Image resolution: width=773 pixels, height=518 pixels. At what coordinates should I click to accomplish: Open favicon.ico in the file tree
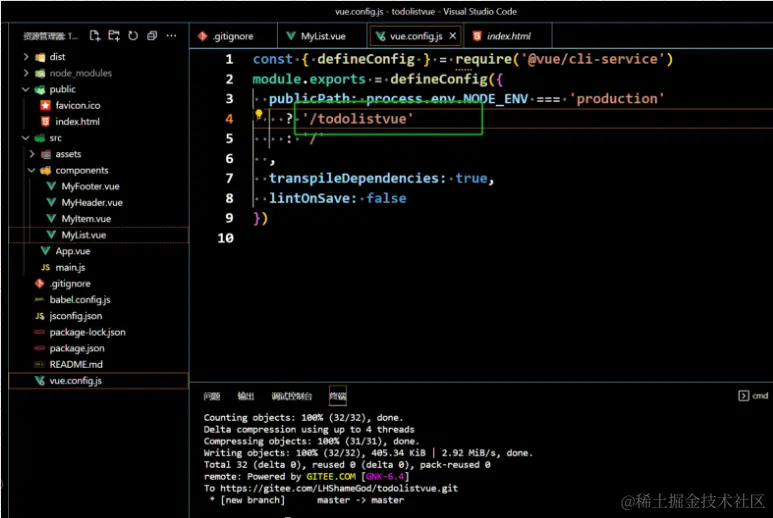tap(77, 105)
